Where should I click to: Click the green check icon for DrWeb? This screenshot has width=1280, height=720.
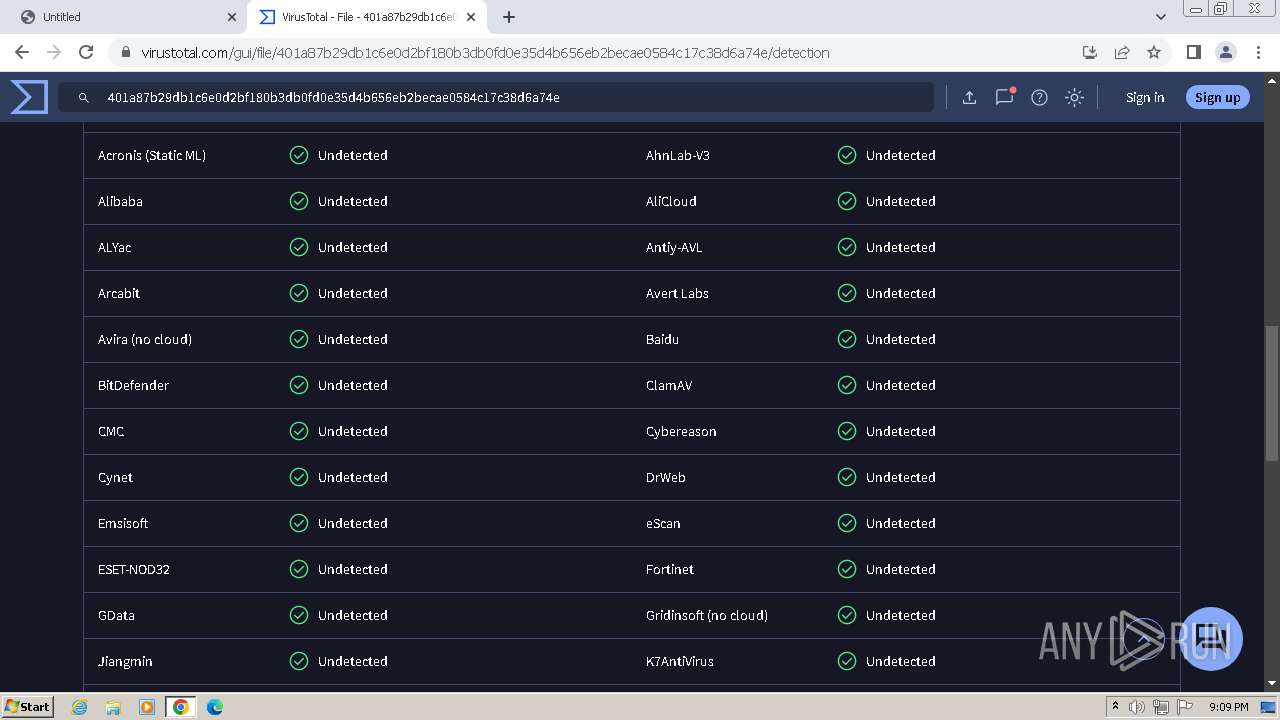847,477
